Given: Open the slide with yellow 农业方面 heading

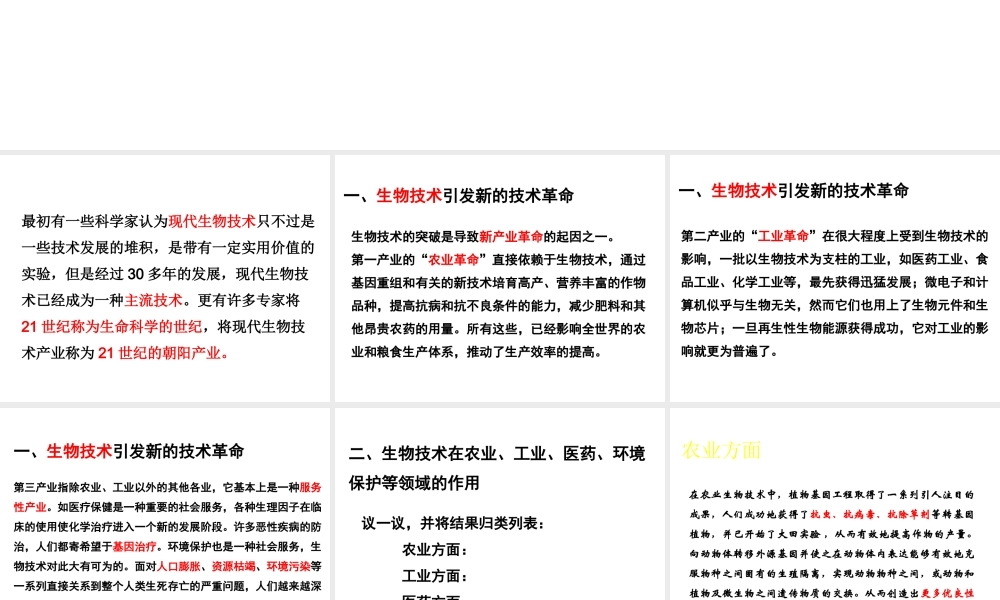Looking at the screenshot, I should [x=835, y=504].
